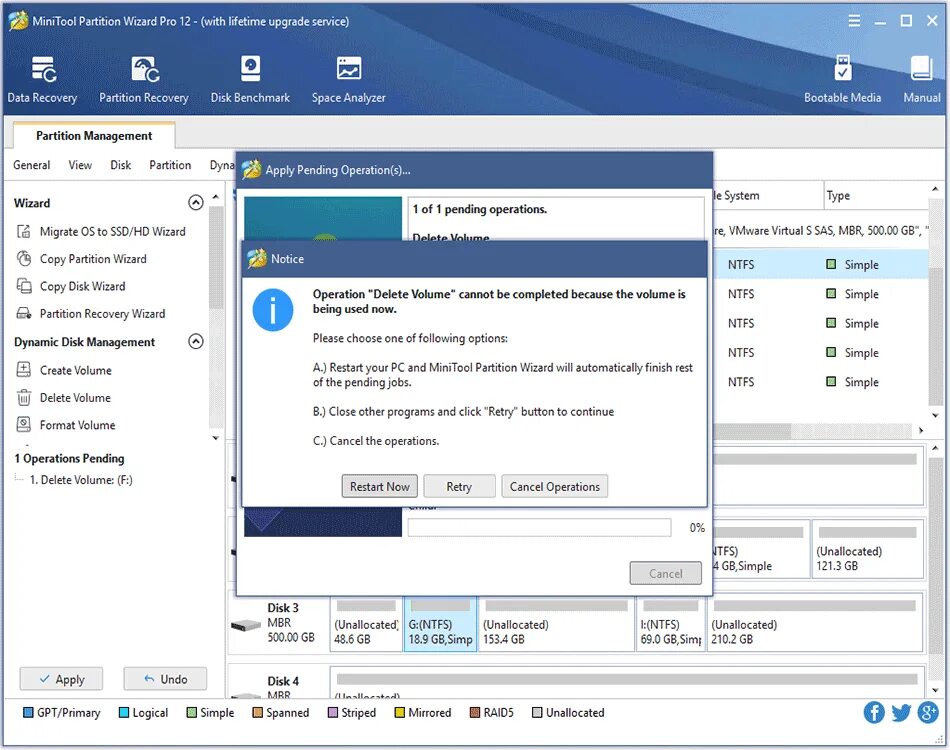950x750 pixels.
Task: Click the GPT/Primary legend color box
Action: click(28, 712)
